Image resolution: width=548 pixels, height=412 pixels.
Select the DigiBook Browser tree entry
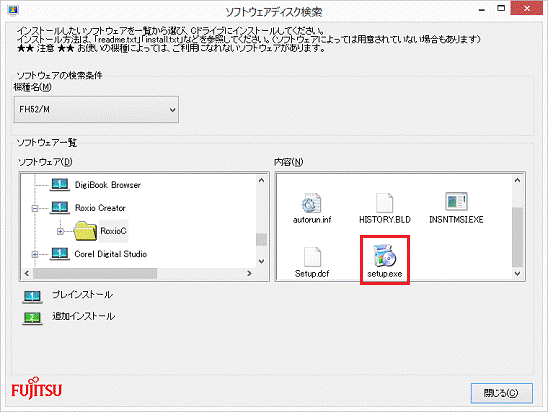point(108,185)
